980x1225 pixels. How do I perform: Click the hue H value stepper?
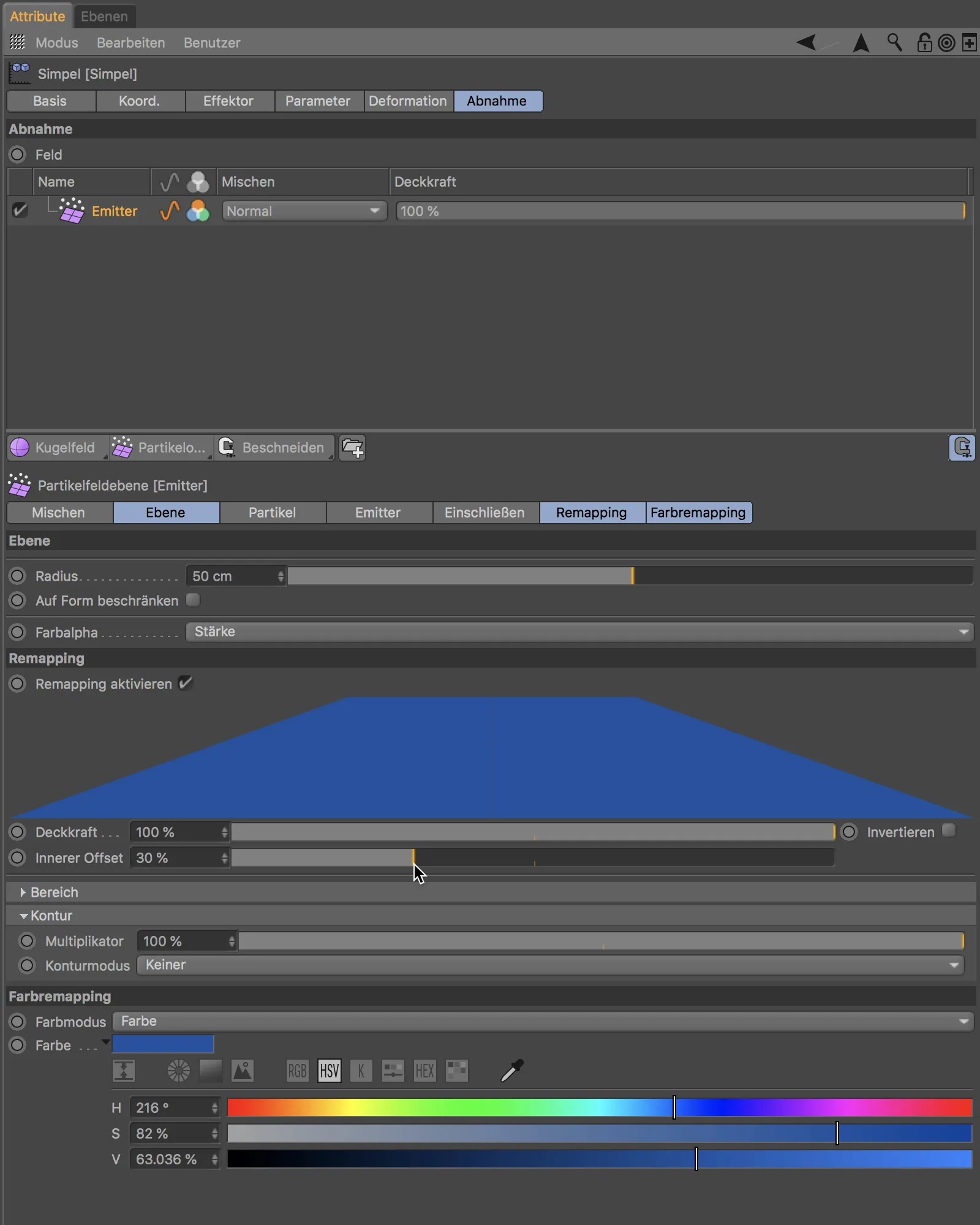click(x=214, y=1107)
